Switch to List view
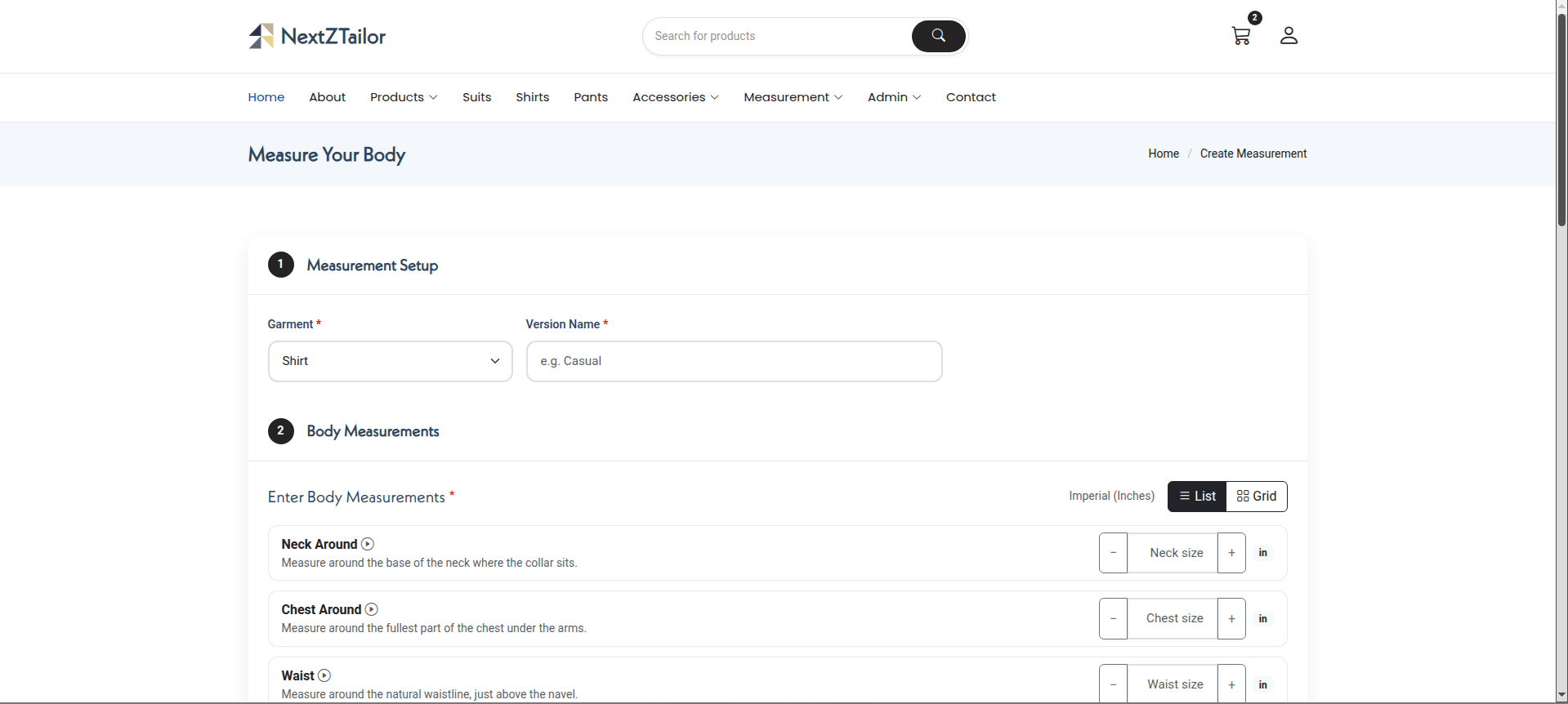This screenshot has height=704, width=1568. point(1197,497)
